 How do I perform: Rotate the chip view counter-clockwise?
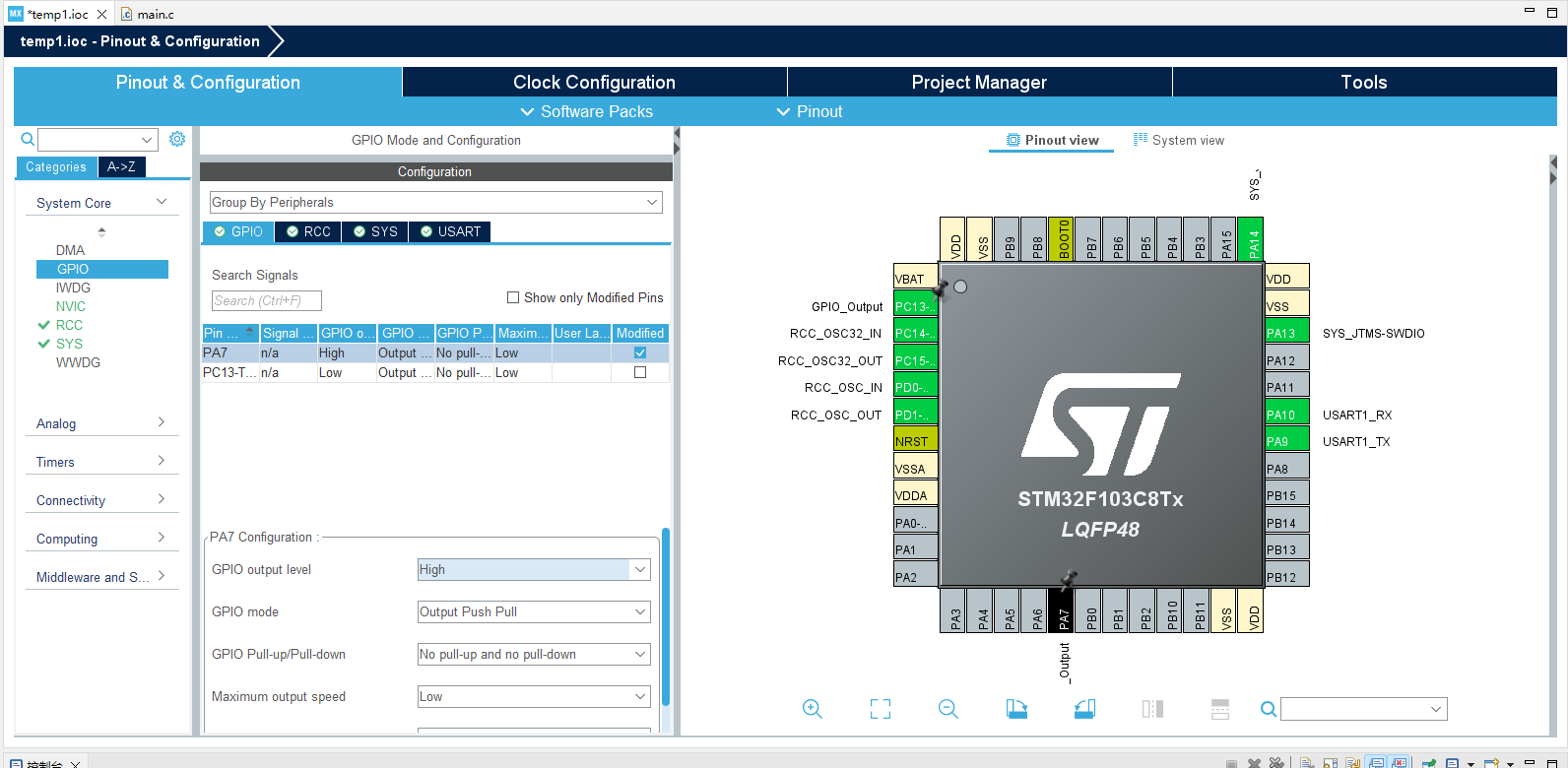1084,709
